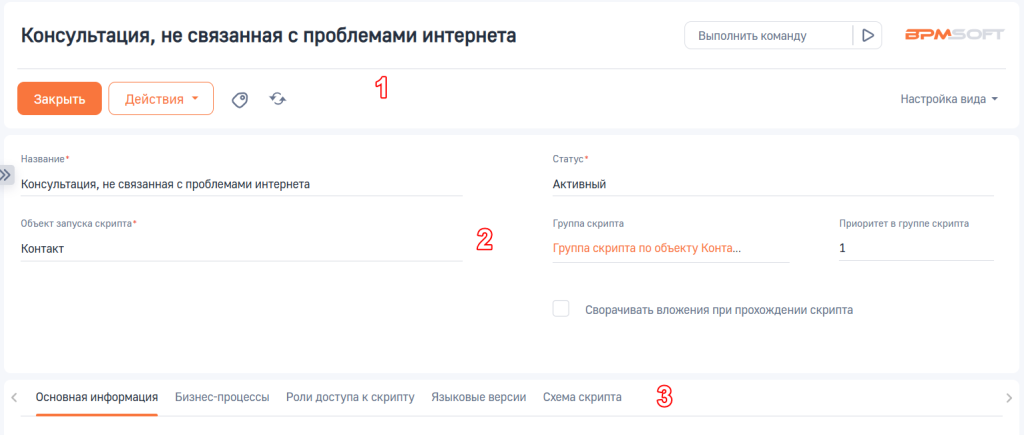
Task: Click into the Название text field
Action: [242, 184]
